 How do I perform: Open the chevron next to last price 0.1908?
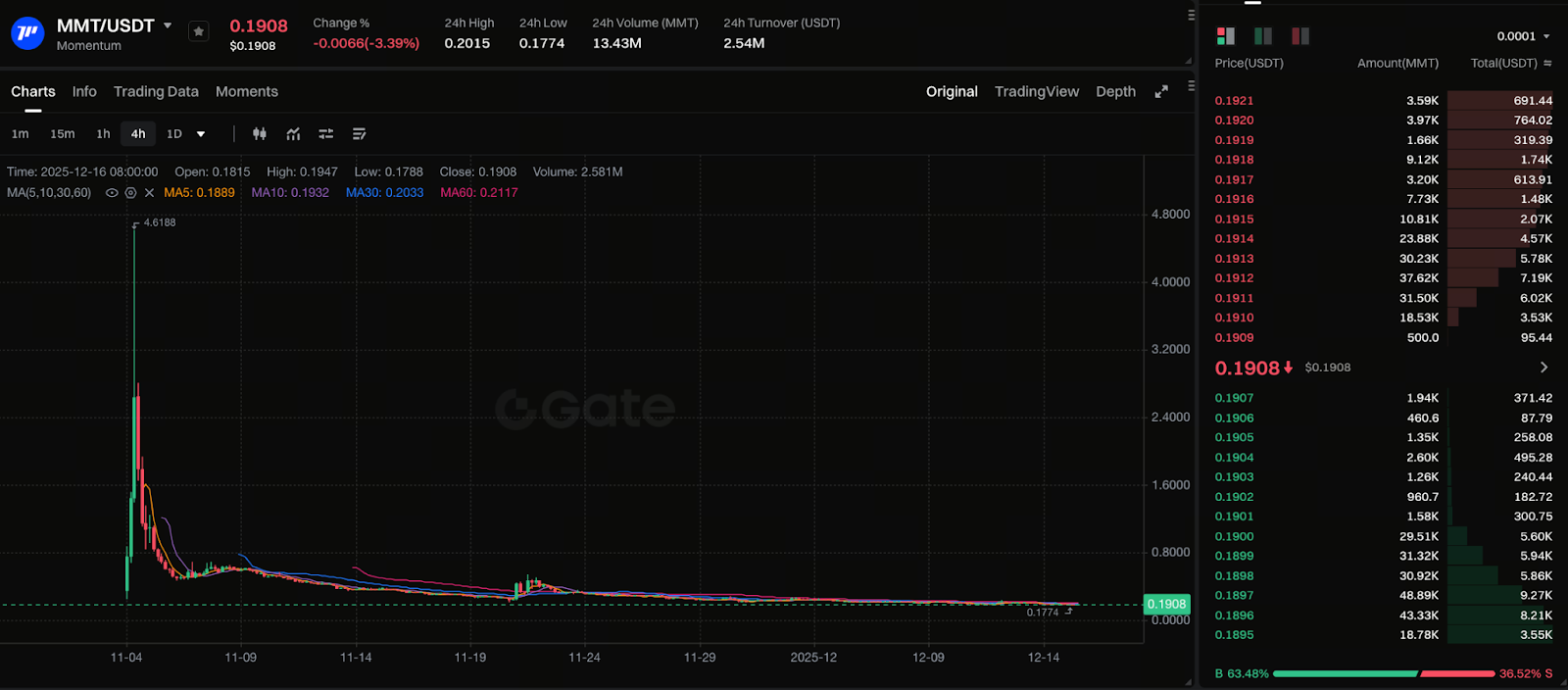pyautogui.click(x=1543, y=368)
